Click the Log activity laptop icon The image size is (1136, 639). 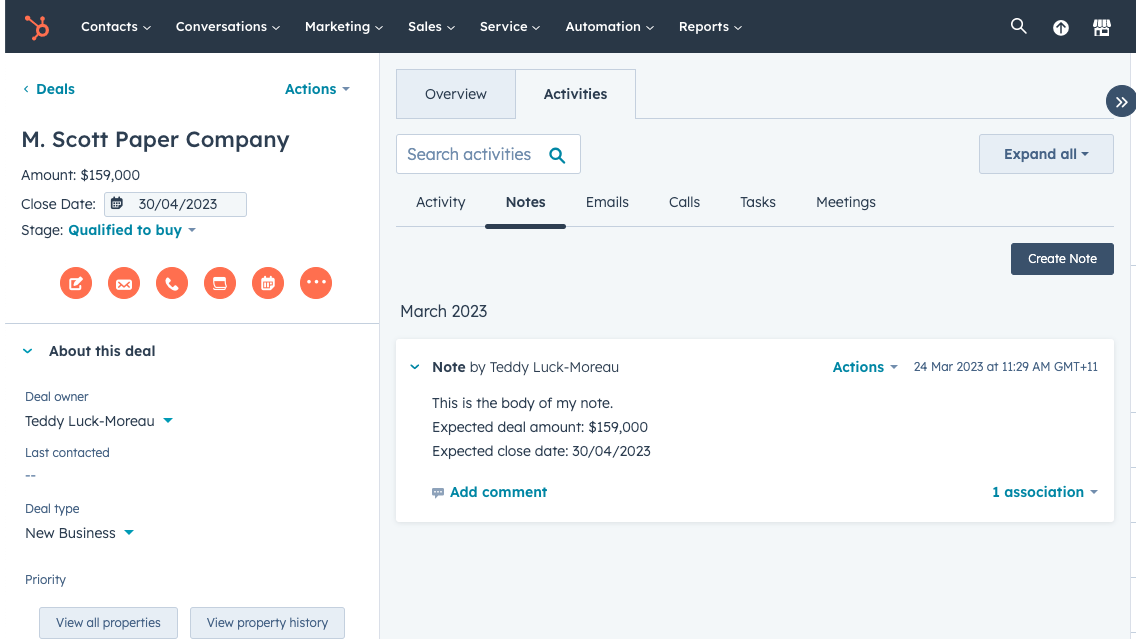point(220,283)
